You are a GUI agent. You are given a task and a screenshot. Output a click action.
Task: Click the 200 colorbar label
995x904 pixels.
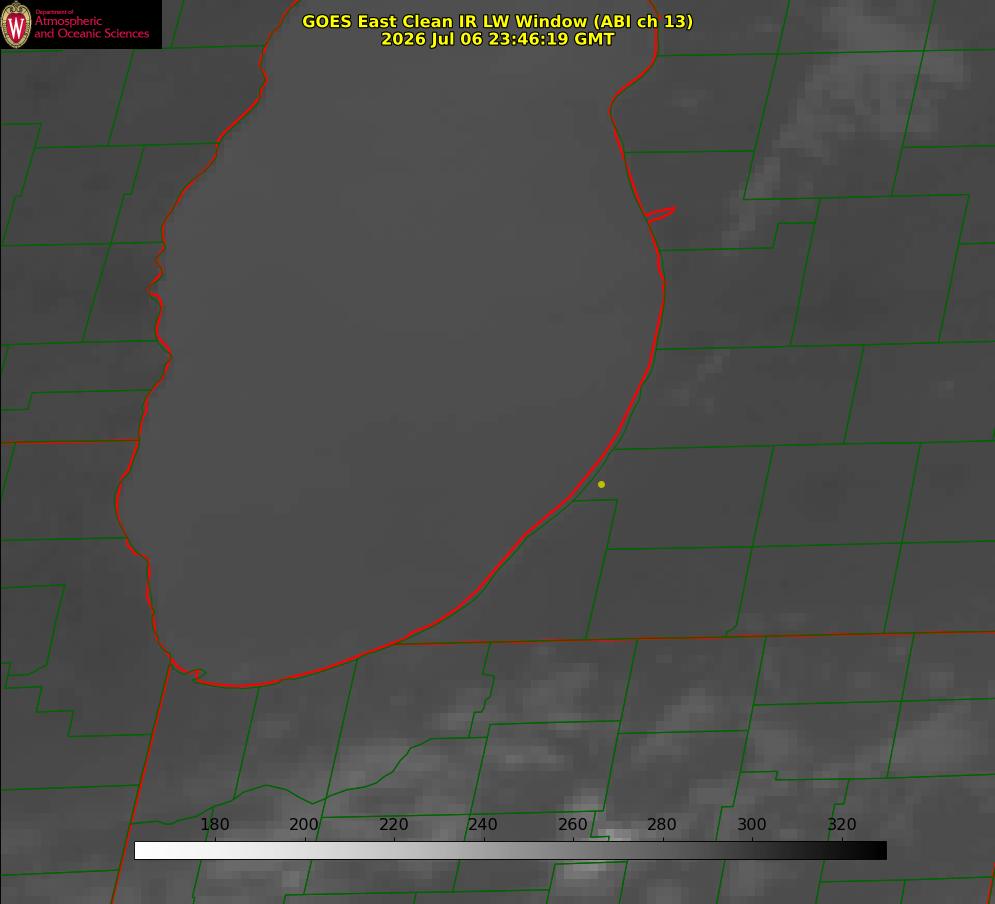(303, 824)
